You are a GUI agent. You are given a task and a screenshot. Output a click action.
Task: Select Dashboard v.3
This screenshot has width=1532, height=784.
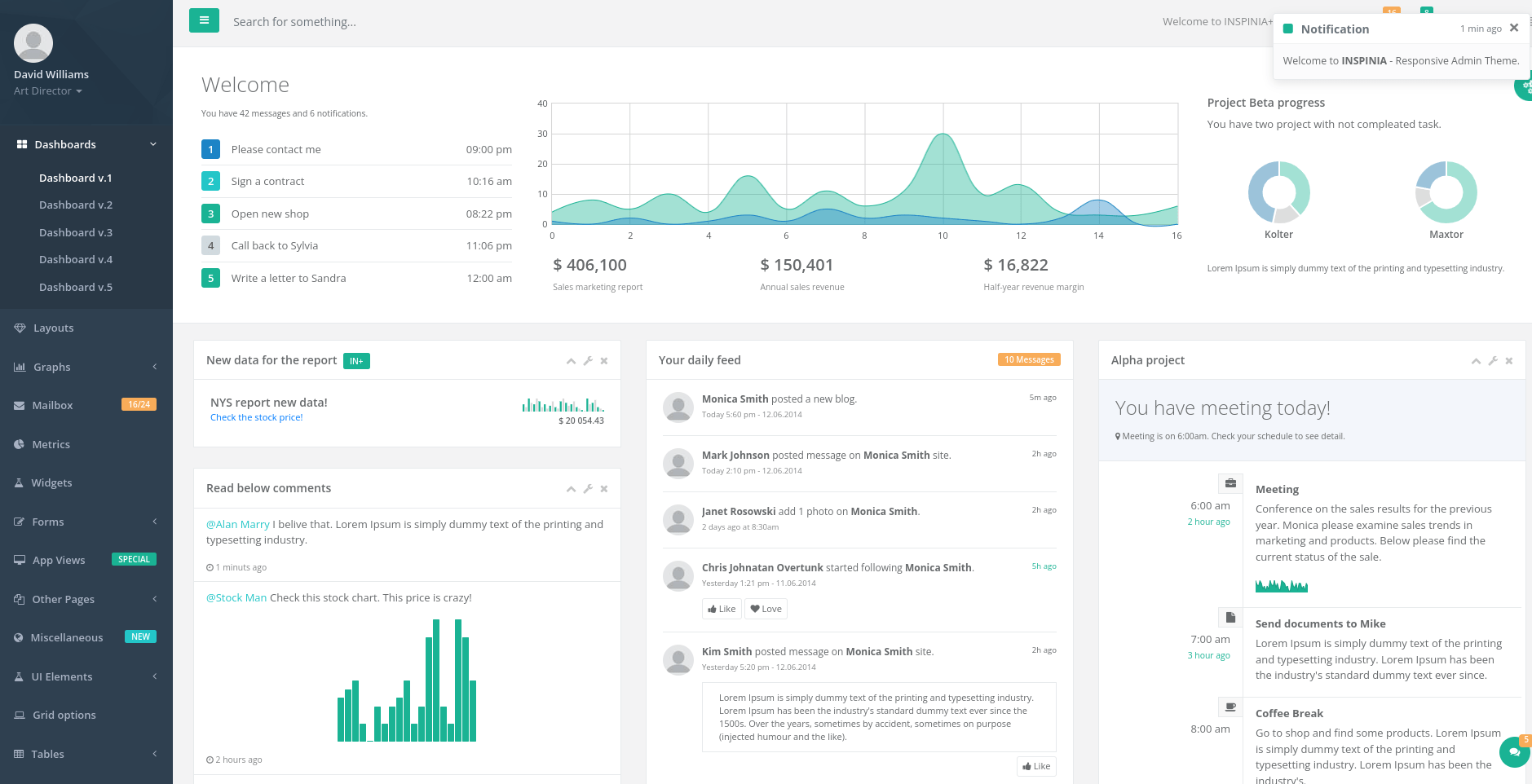pyautogui.click(x=76, y=232)
